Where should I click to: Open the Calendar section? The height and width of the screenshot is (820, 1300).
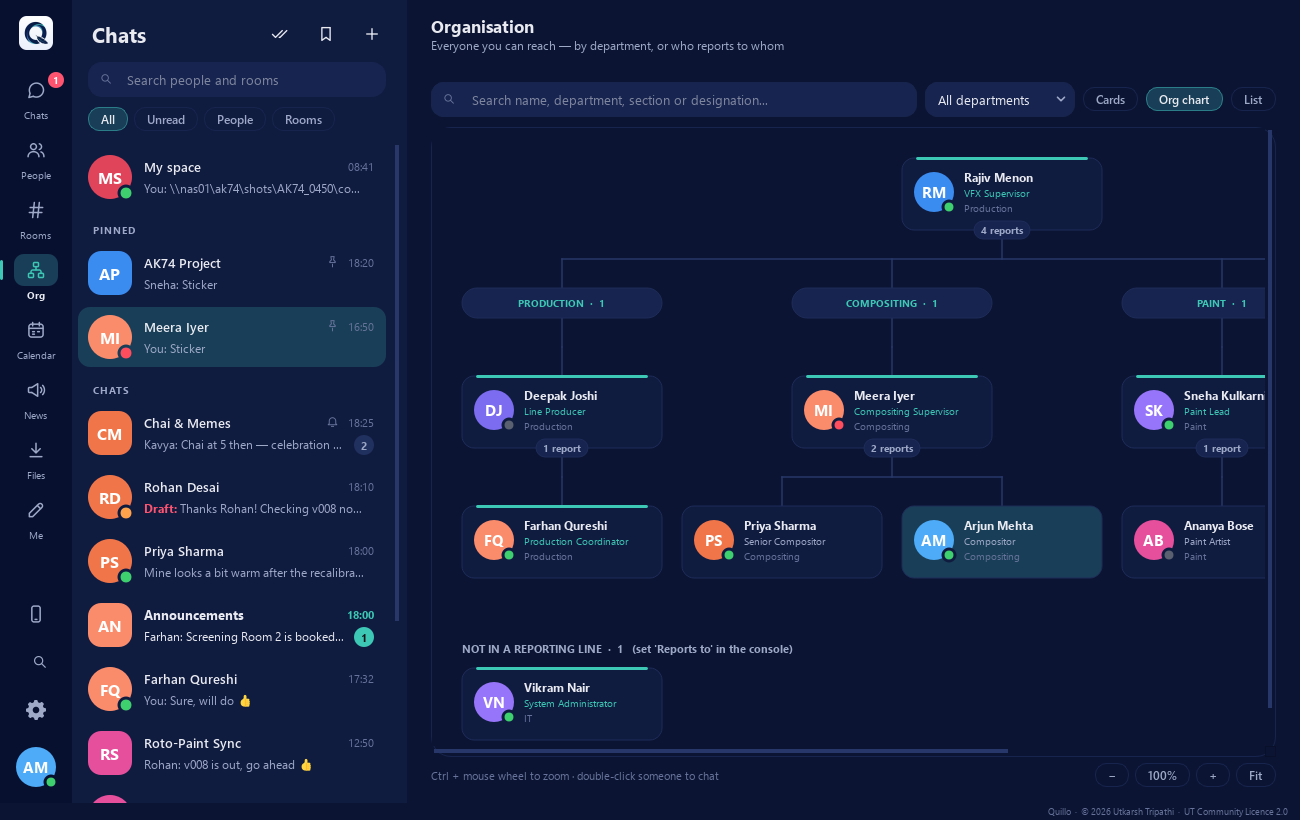(x=36, y=340)
